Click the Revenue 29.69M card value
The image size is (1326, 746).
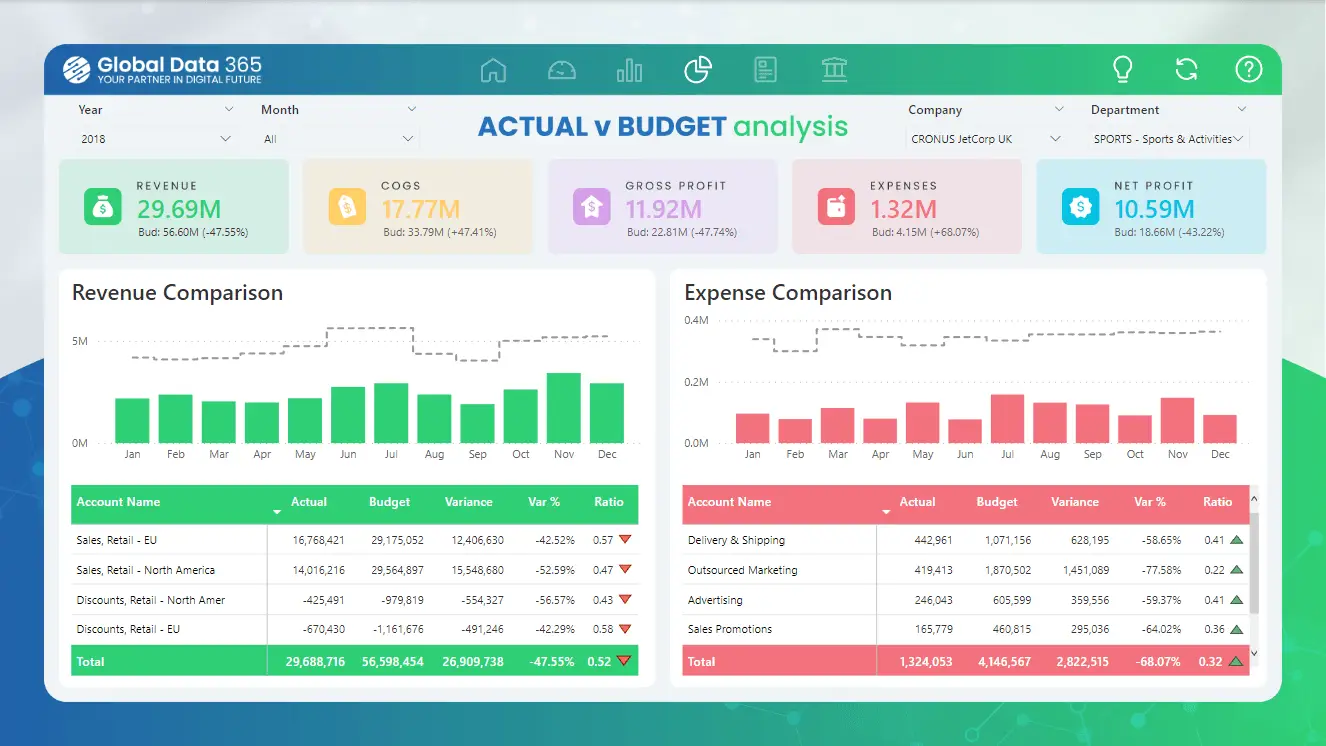(179, 209)
